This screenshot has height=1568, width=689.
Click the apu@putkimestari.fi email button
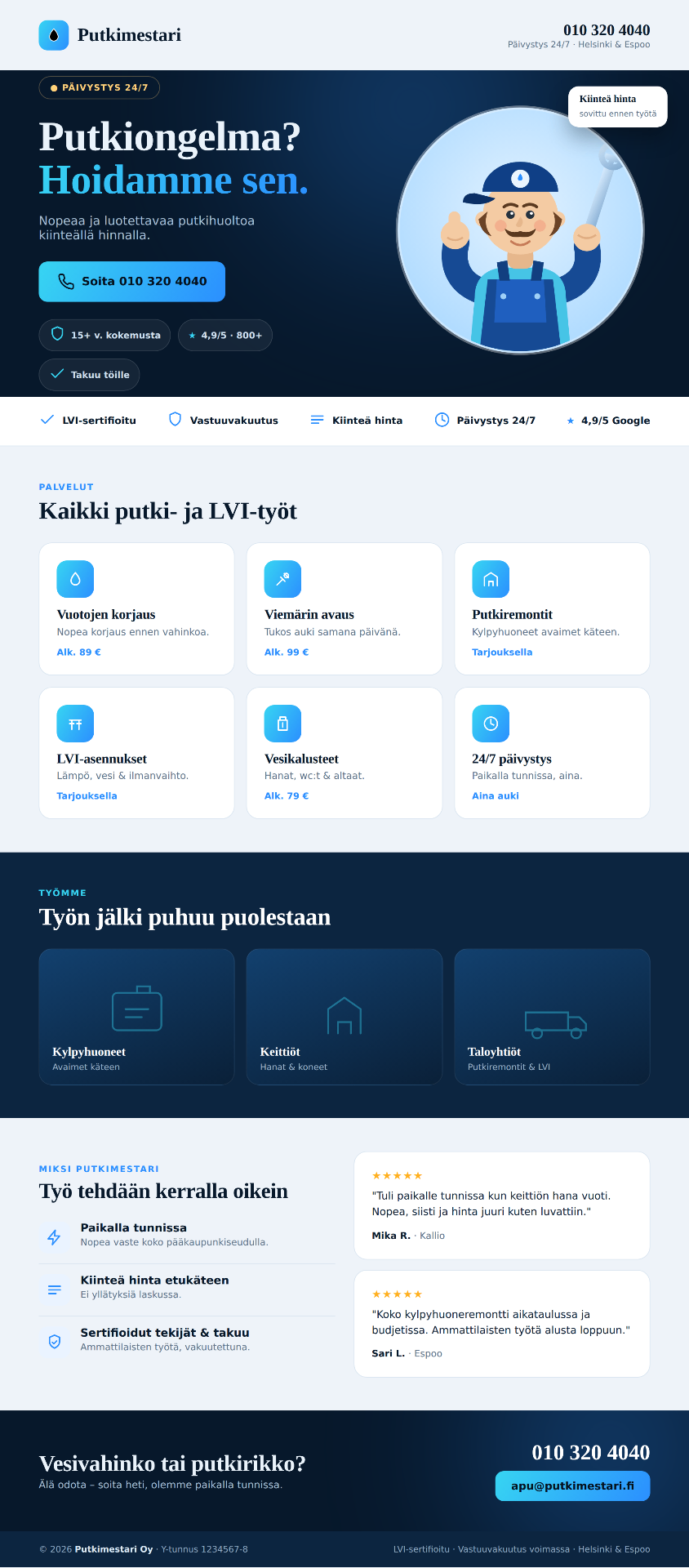click(x=573, y=1486)
